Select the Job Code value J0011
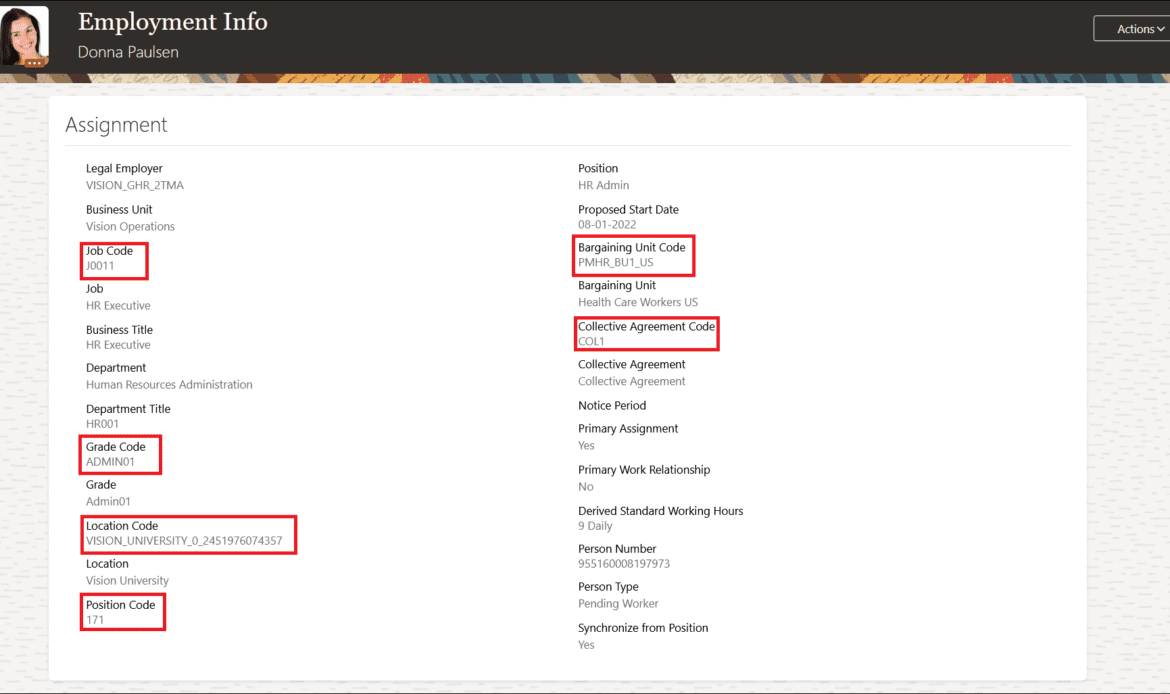Image resolution: width=1170 pixels, height=694 pixels. (100, 267)
